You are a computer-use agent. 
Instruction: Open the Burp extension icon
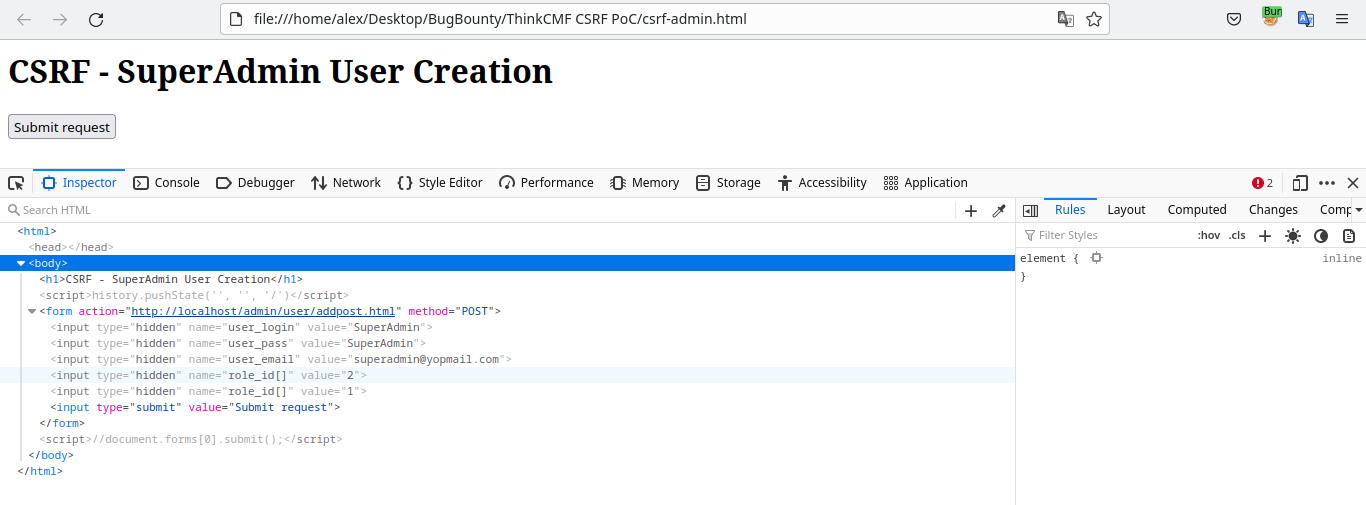1271,17
